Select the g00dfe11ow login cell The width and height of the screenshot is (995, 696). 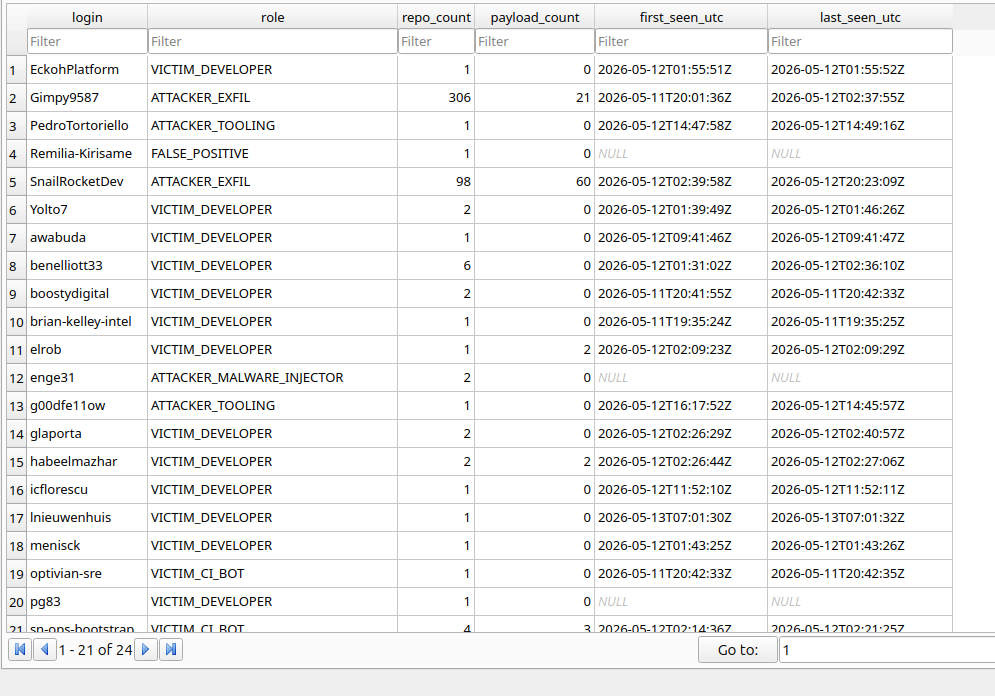87,405
